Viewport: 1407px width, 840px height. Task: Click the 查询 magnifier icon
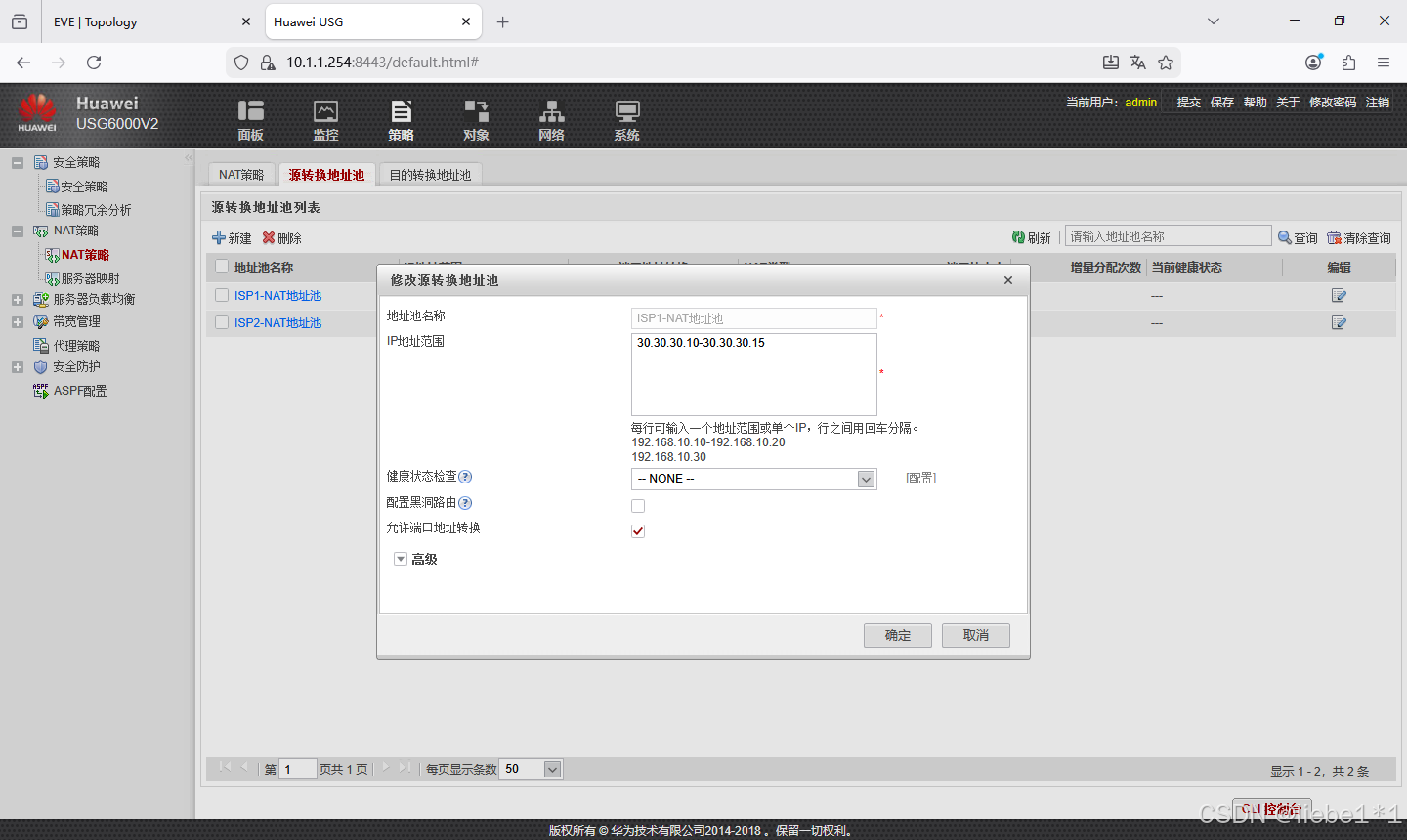pyautogui.click(x=1285, y=237)
